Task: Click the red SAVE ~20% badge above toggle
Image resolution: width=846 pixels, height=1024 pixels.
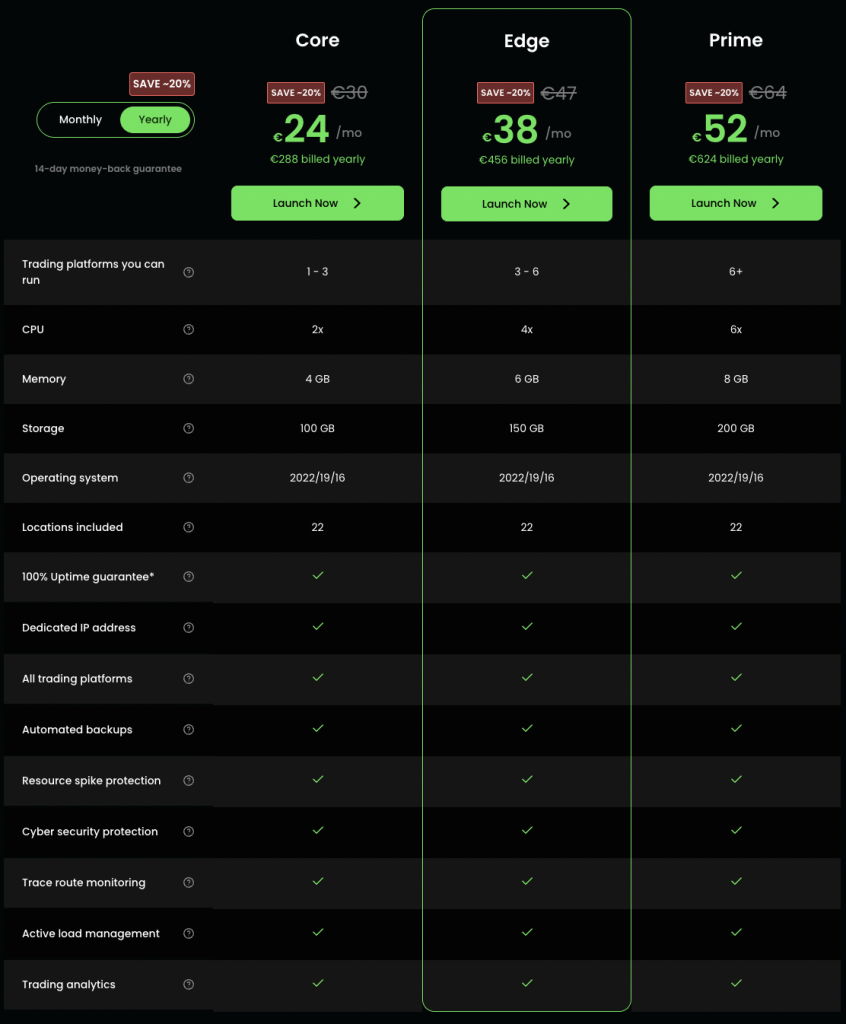Action: click(162, 84)
